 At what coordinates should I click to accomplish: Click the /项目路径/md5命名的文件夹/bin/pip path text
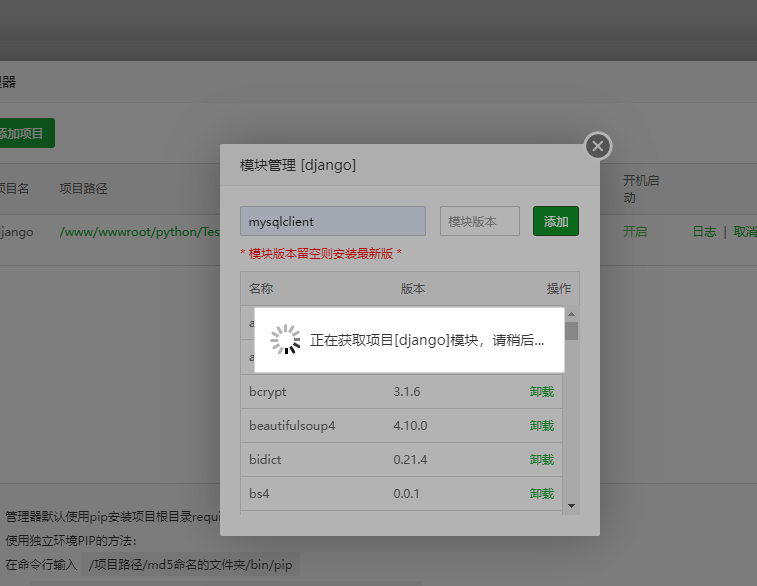click(x=191, y=564)
